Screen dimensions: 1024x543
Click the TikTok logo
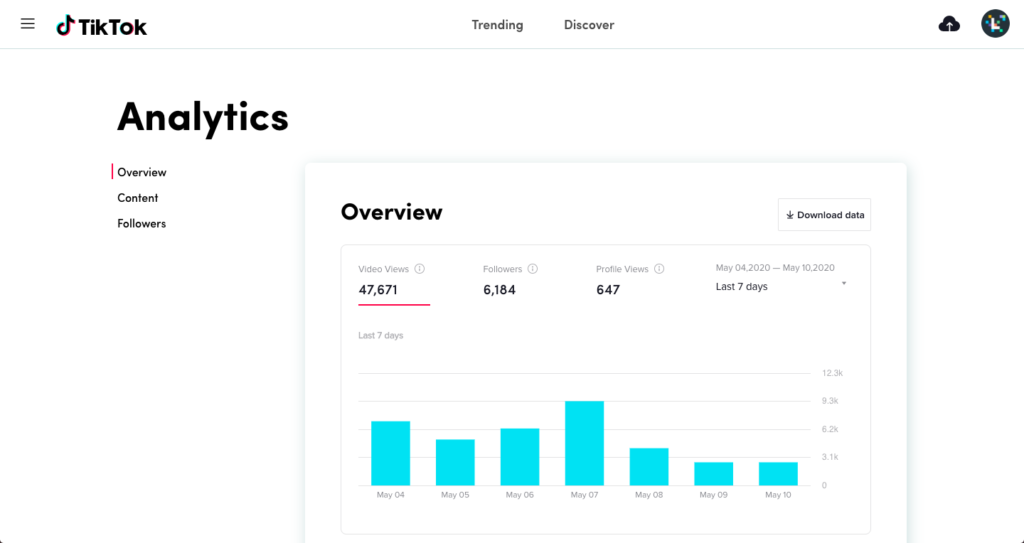coord(102,26)
